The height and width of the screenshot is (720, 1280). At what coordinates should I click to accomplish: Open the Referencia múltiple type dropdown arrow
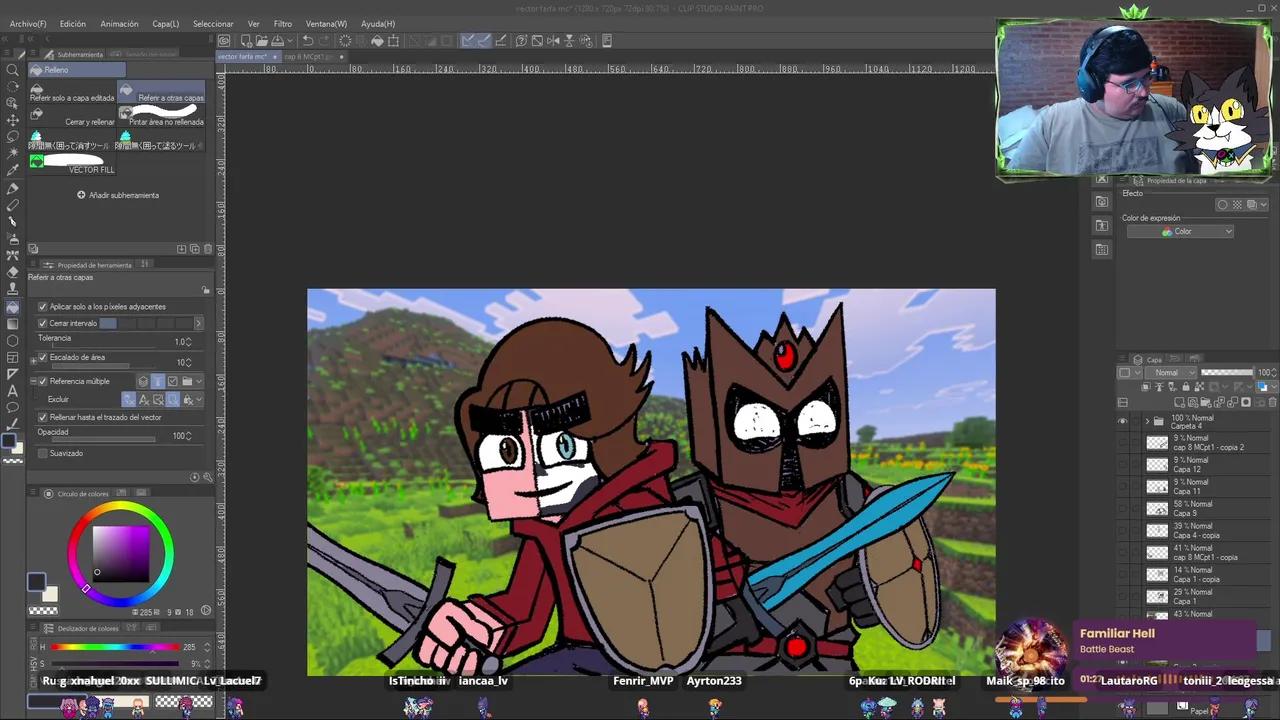click(200, 382)
